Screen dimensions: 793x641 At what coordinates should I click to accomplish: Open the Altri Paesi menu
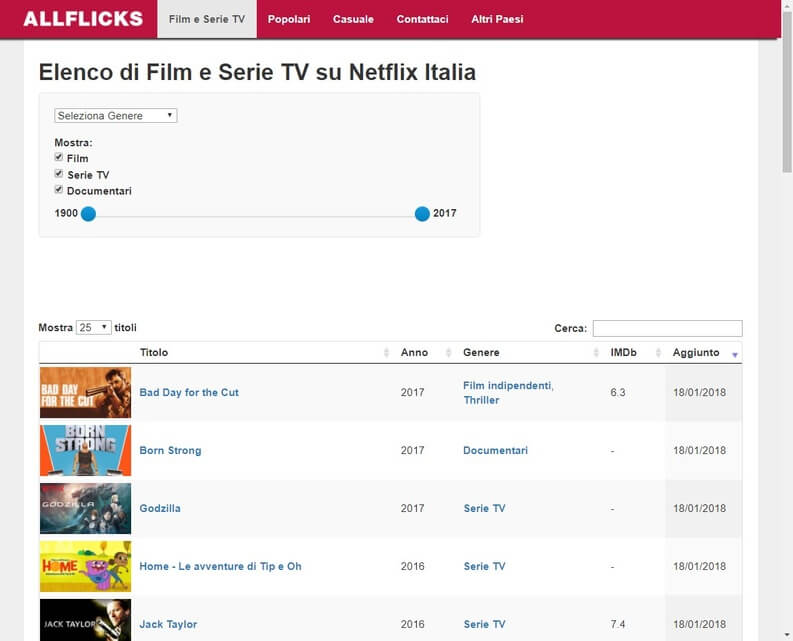pos(497,19)
